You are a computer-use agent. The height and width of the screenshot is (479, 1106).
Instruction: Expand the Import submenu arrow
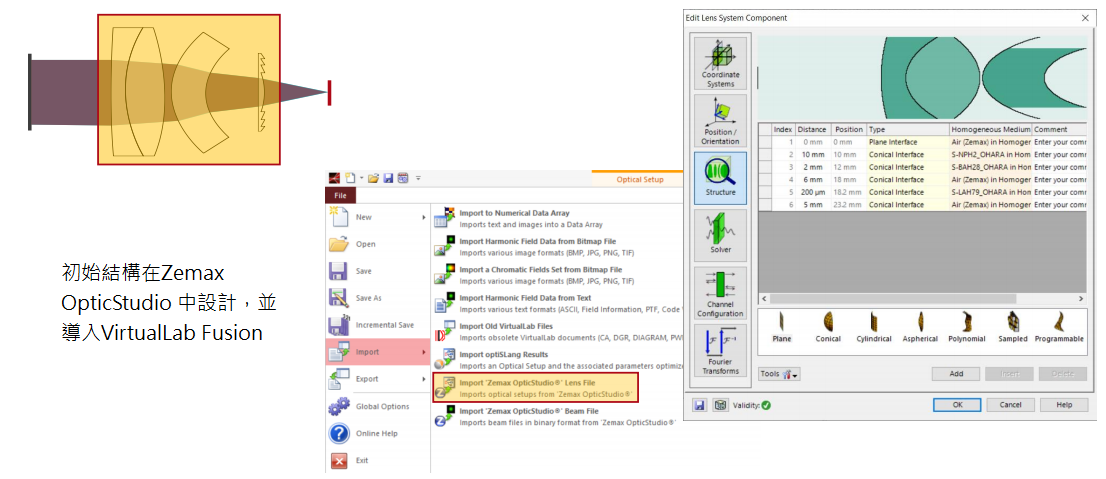(424, 352)
